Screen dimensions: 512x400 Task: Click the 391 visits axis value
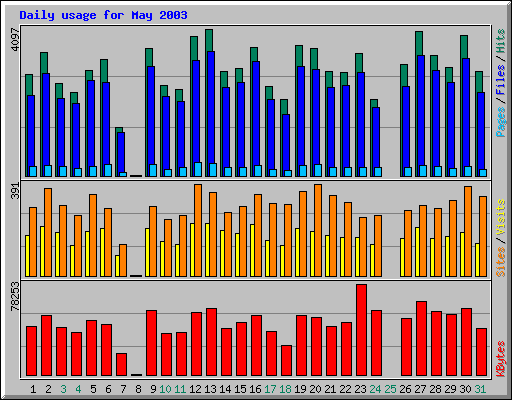point(15,191)
